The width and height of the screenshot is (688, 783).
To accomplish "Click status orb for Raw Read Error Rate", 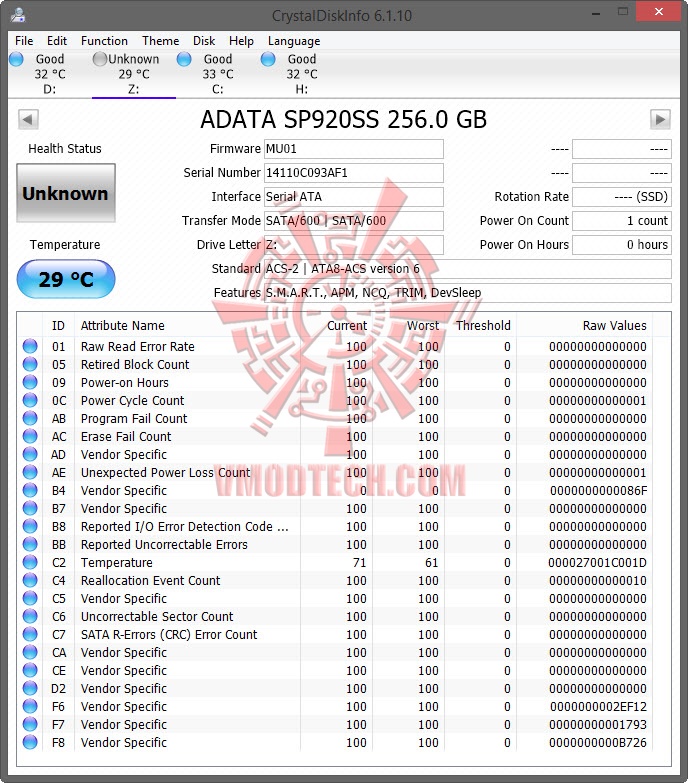I will click(30, 346).
